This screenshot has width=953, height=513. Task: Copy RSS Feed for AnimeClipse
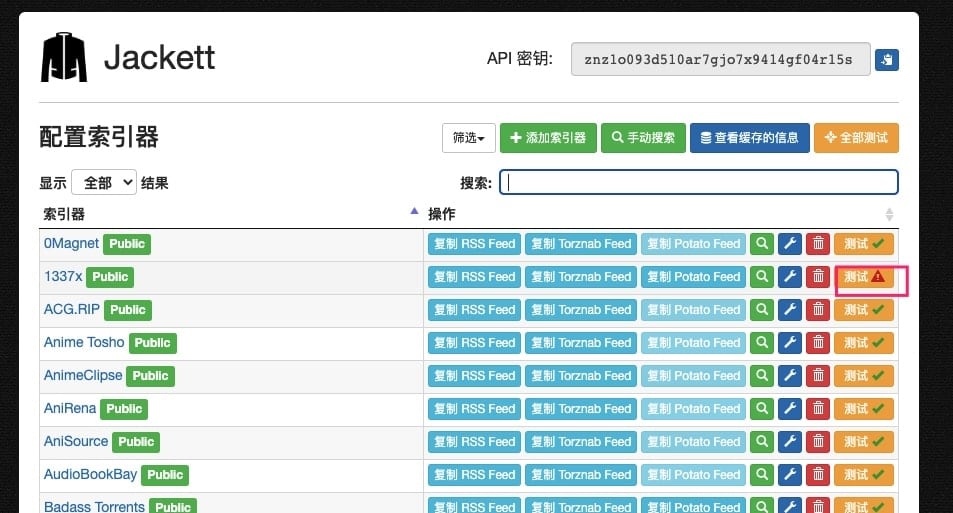click(474, 376)
